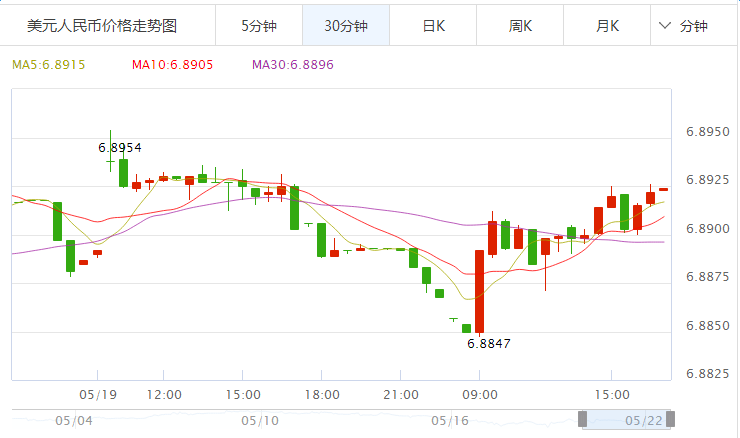Click the 18:00 x-axis time label
The image size is (740, 438).
[322, 395]
